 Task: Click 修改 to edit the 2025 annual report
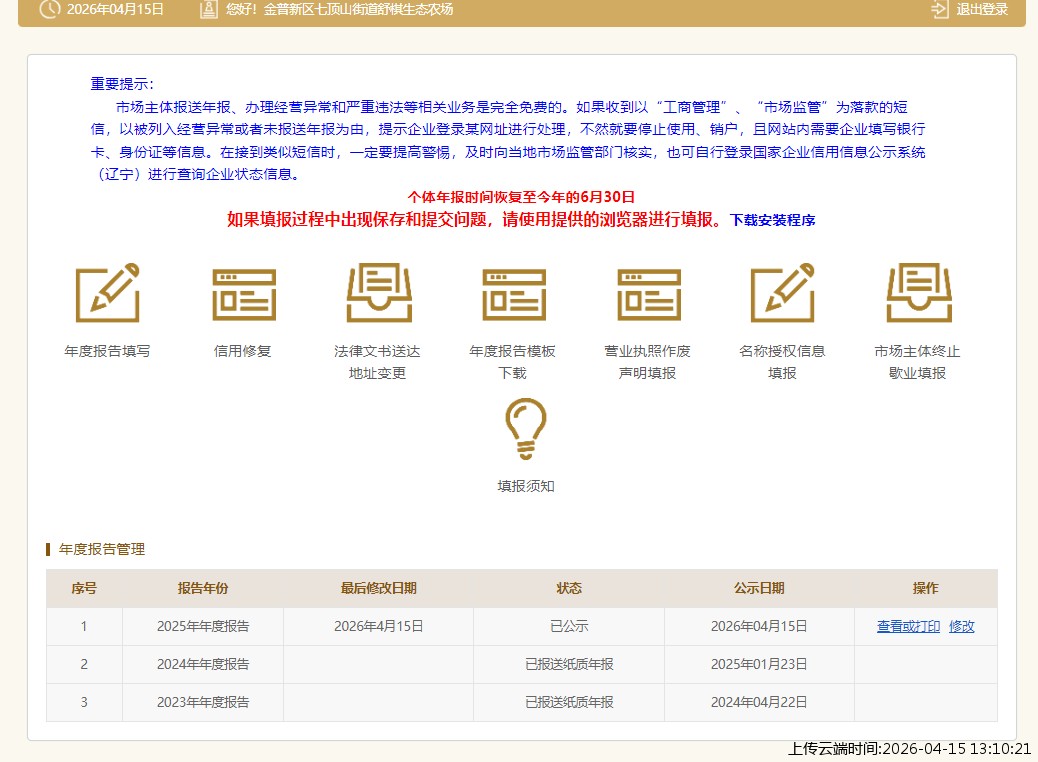click(x=961, y=627)
